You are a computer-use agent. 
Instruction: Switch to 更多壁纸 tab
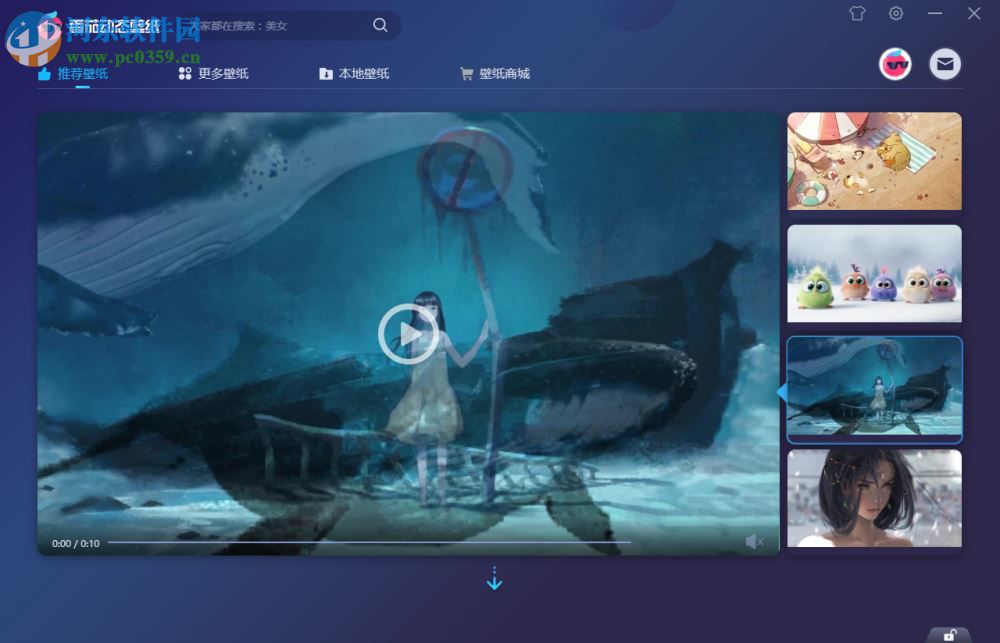coord(213,74)
